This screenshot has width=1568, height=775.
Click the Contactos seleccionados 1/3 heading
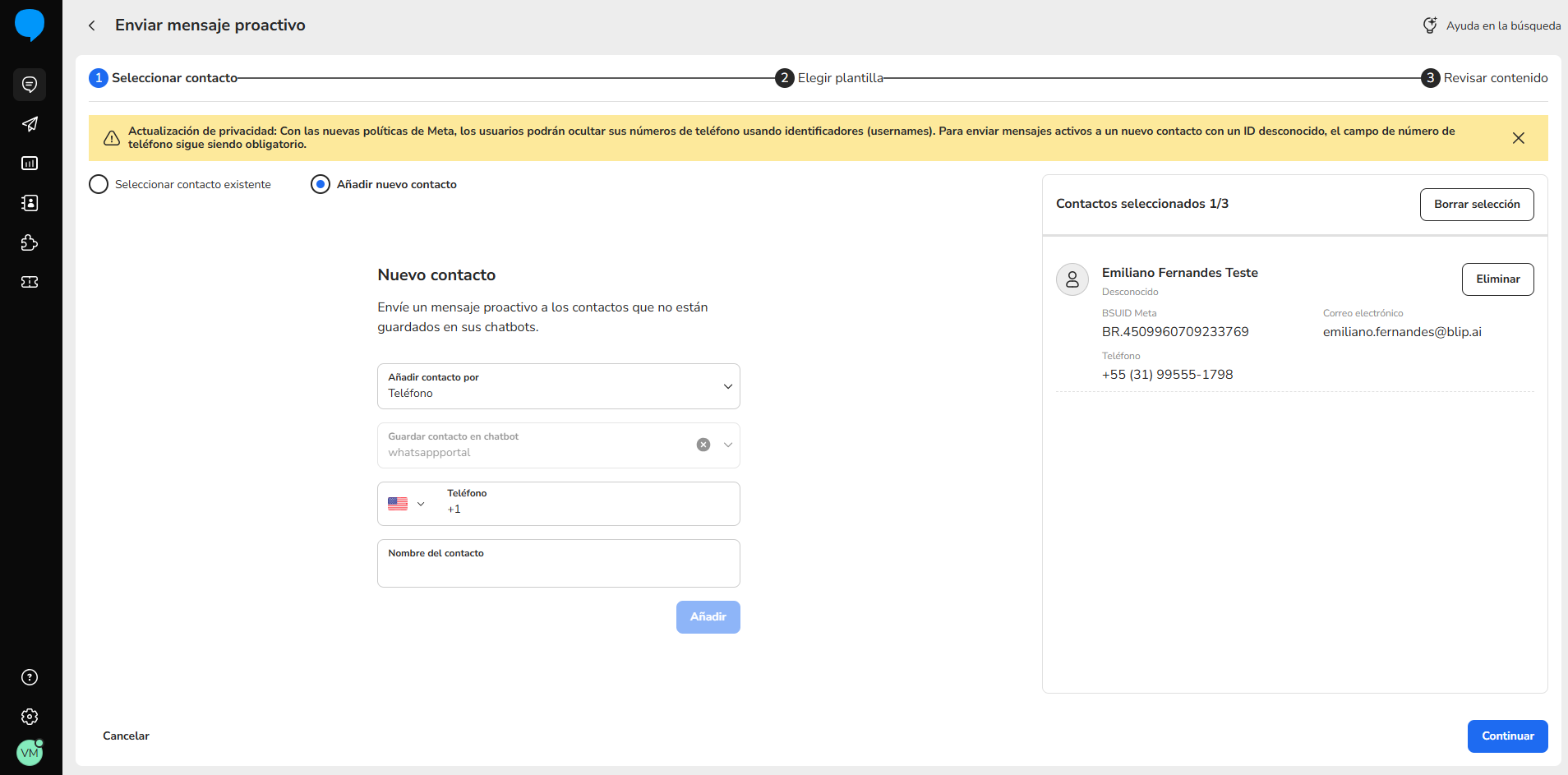tap(1142, 204)
